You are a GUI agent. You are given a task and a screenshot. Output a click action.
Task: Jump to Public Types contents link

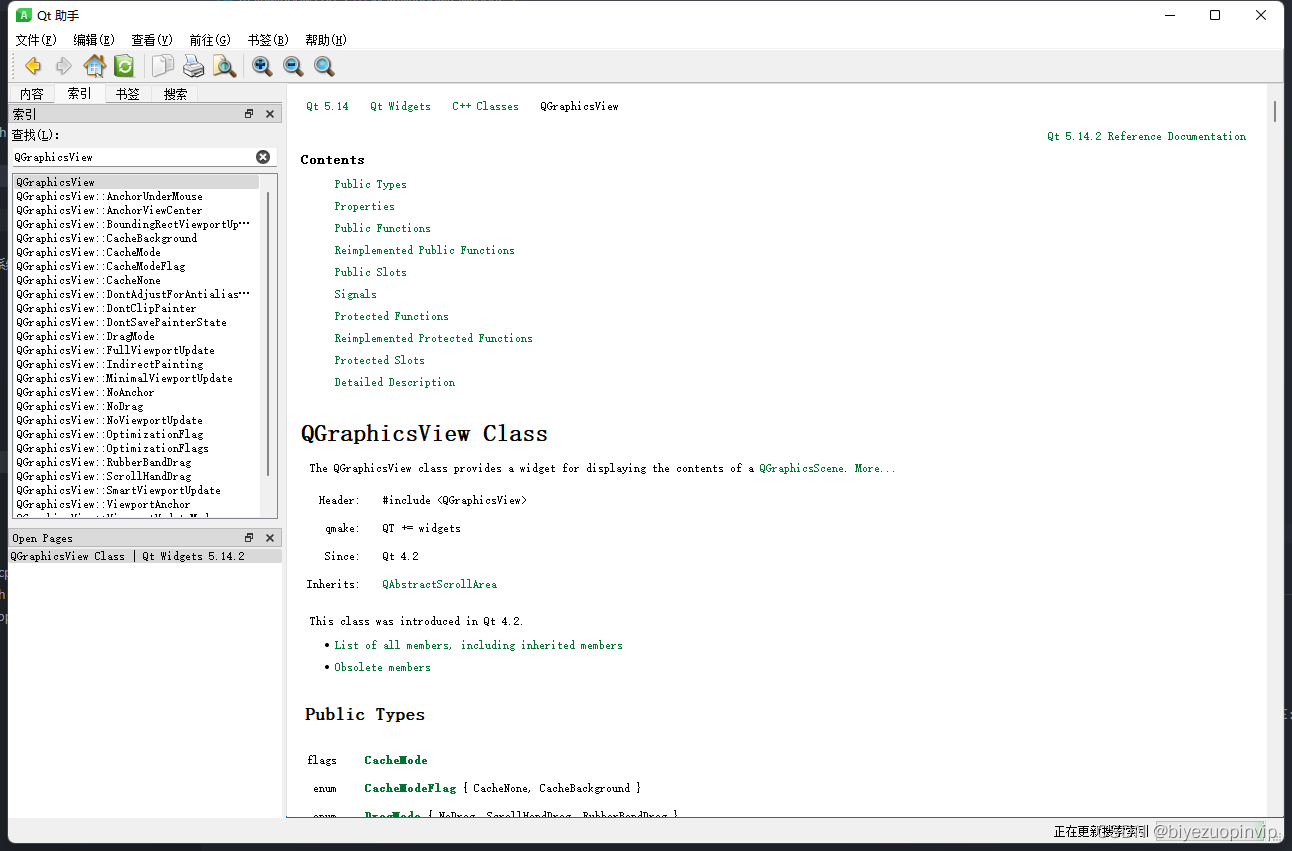pyautogui.click(x=370, y=184)
